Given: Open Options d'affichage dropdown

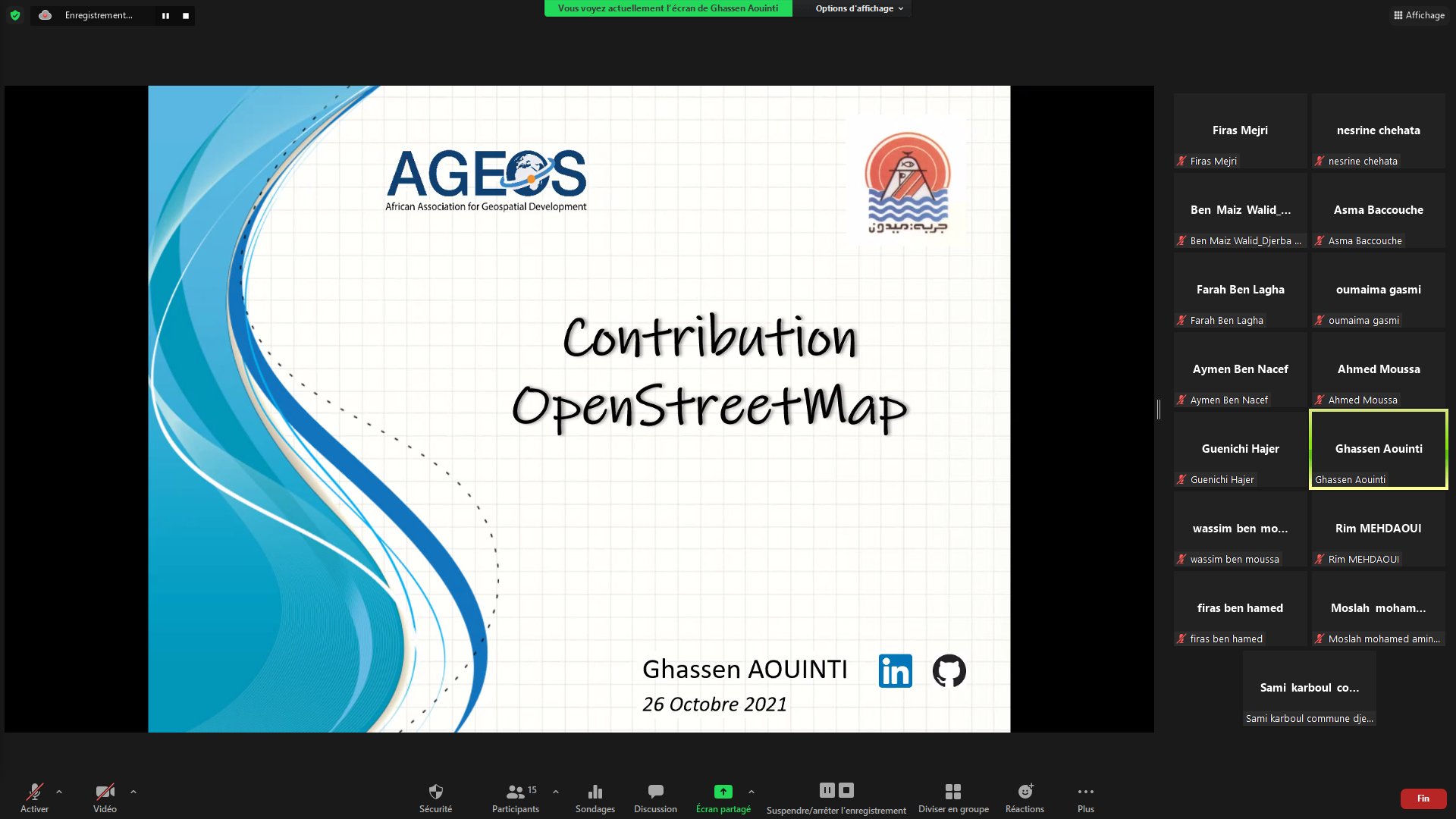Looking at the screenshot, I should pos(859,8).
